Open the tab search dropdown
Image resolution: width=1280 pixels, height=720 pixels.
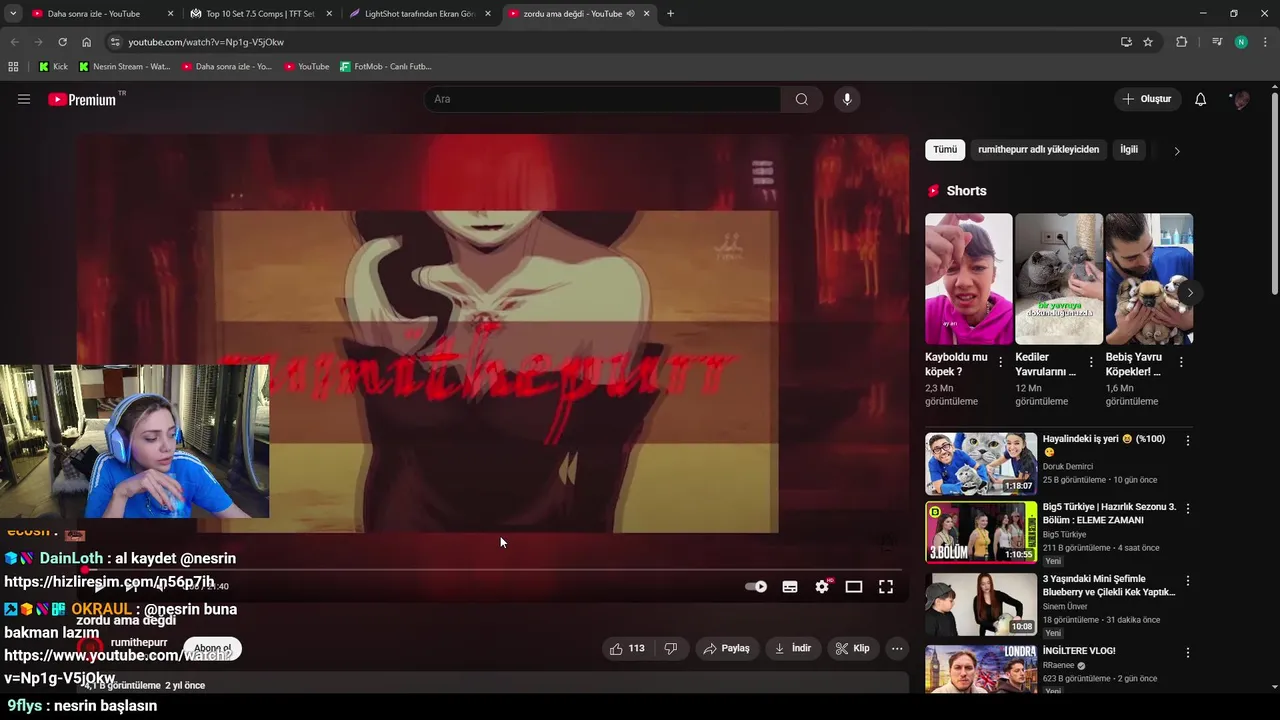13,14
